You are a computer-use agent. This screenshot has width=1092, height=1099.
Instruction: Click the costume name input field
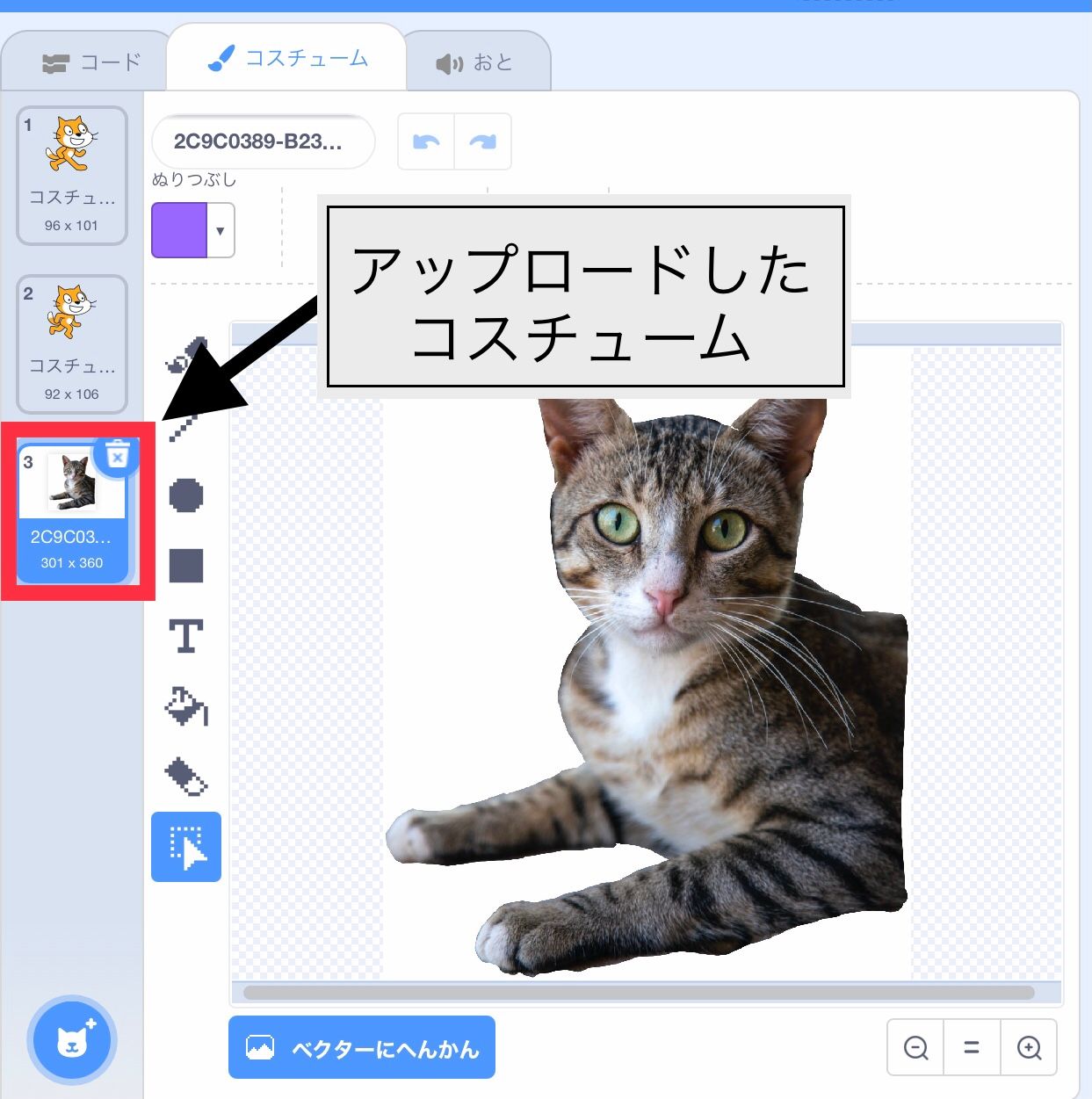click(x=263, y=141)
